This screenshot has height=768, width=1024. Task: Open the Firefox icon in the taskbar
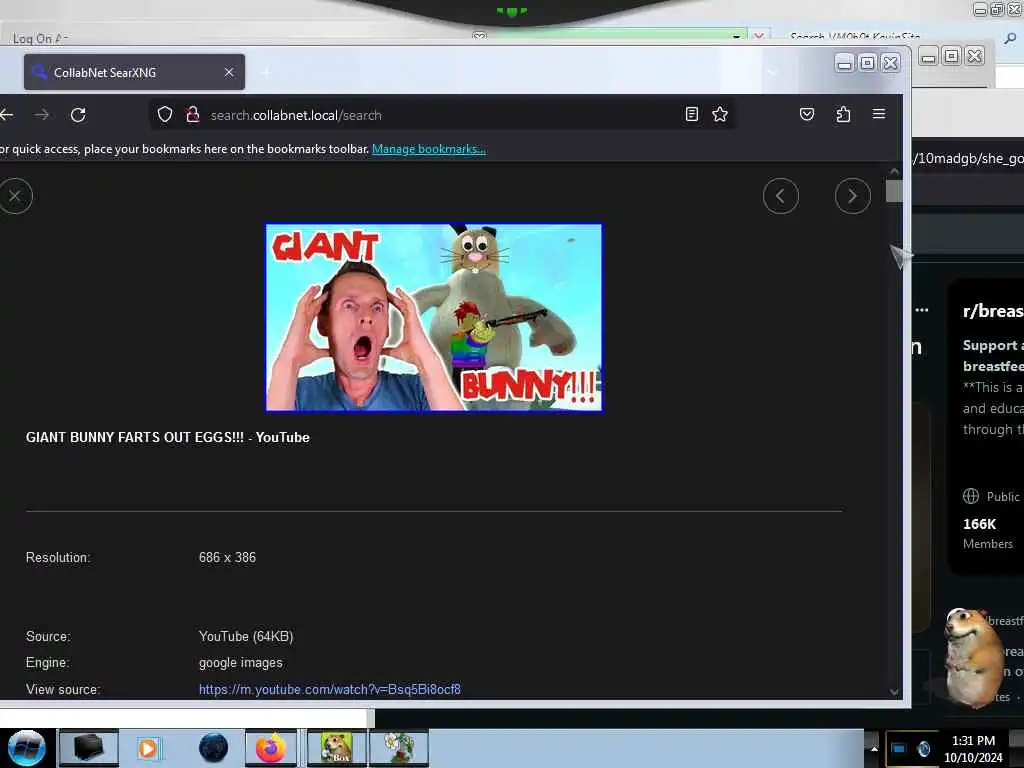pyautogui.click(x=271, y=748)
